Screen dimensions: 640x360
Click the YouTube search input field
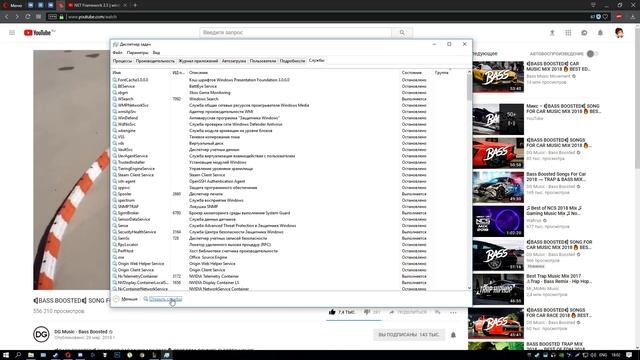296,32
